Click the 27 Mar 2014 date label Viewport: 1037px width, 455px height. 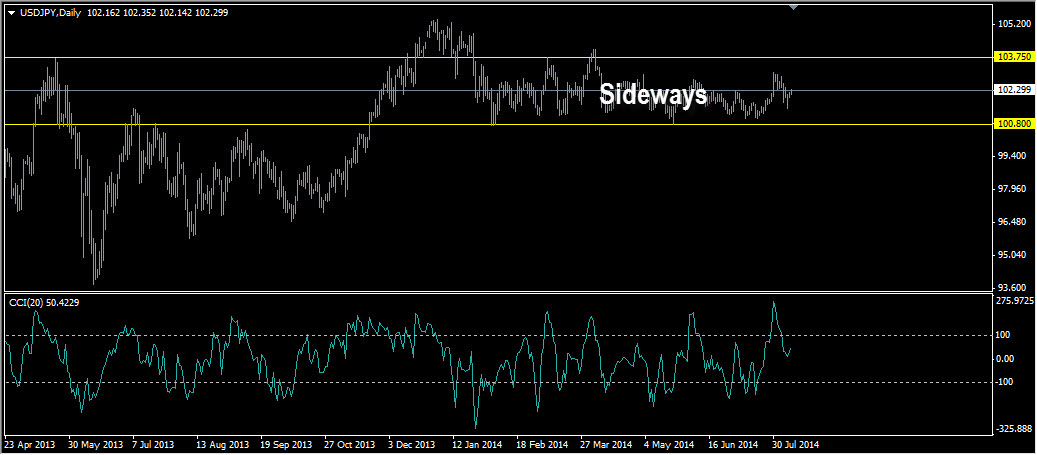point(607,444)
